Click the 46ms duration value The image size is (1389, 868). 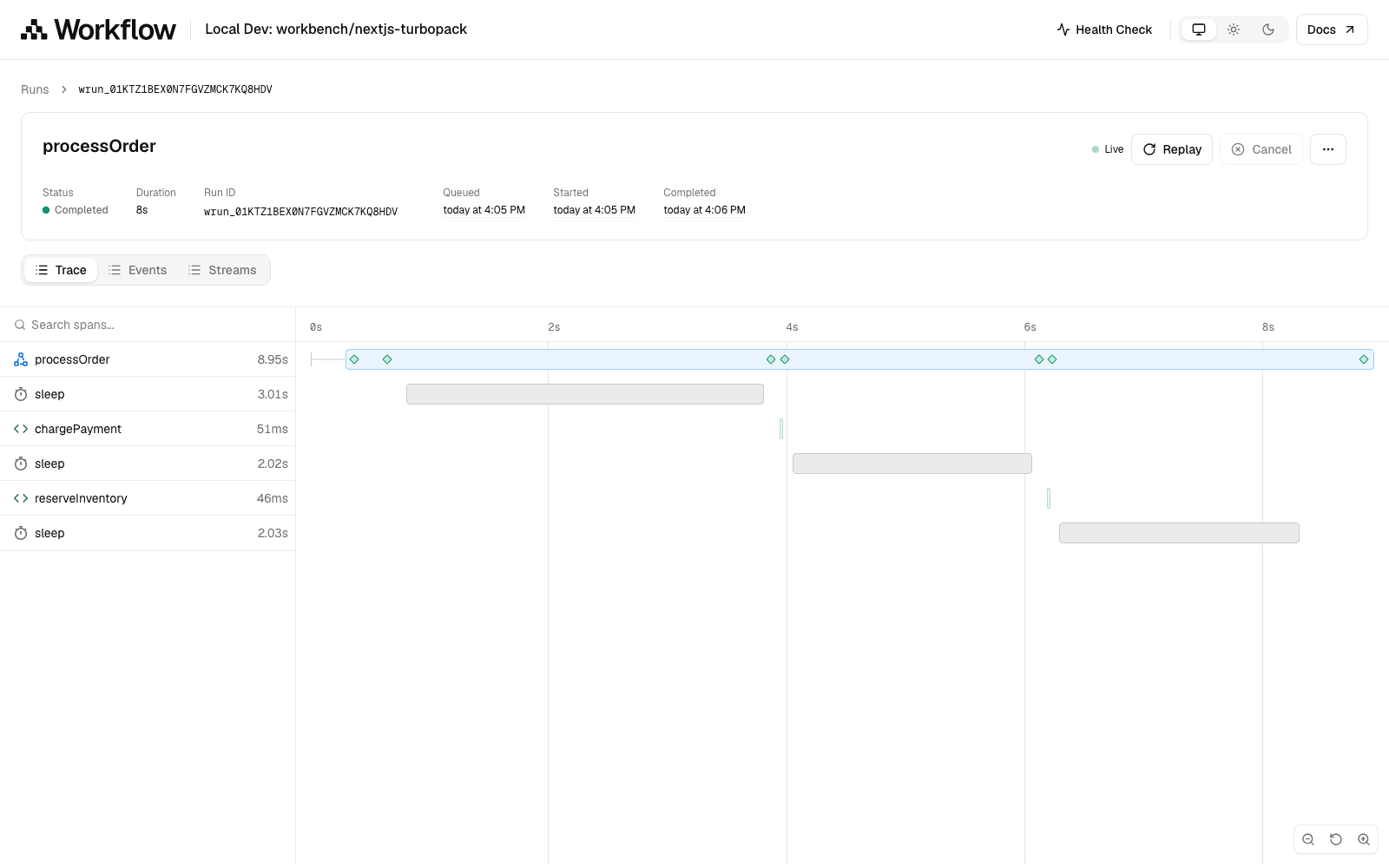273,498
